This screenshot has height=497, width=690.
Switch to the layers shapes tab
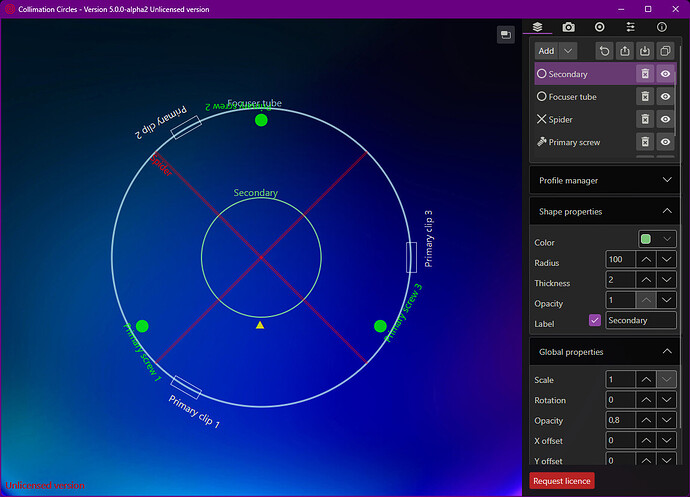point(537,27)
